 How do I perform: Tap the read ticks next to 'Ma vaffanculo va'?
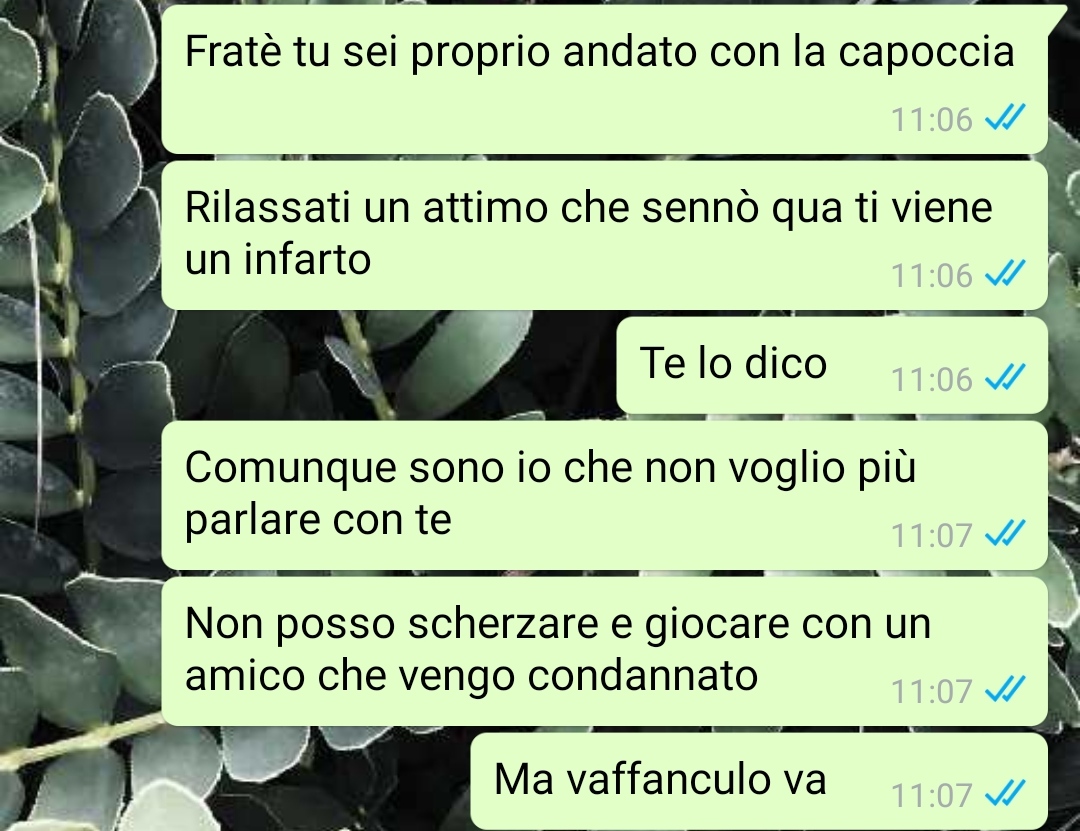pyautogui.click(x=1006, y=794)
